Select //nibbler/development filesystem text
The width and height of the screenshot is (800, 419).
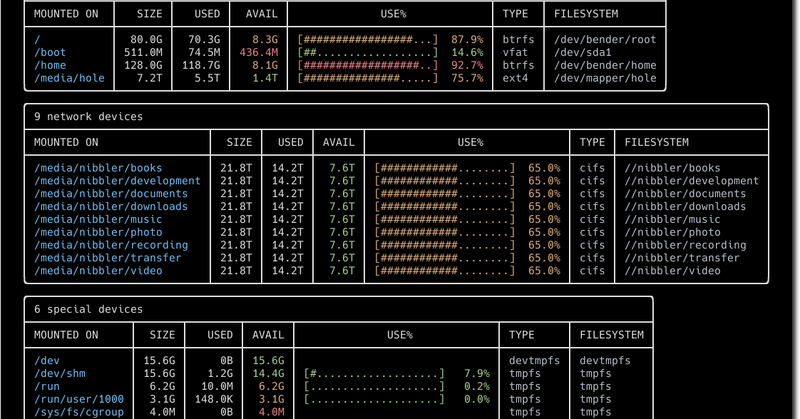[692, 181]
